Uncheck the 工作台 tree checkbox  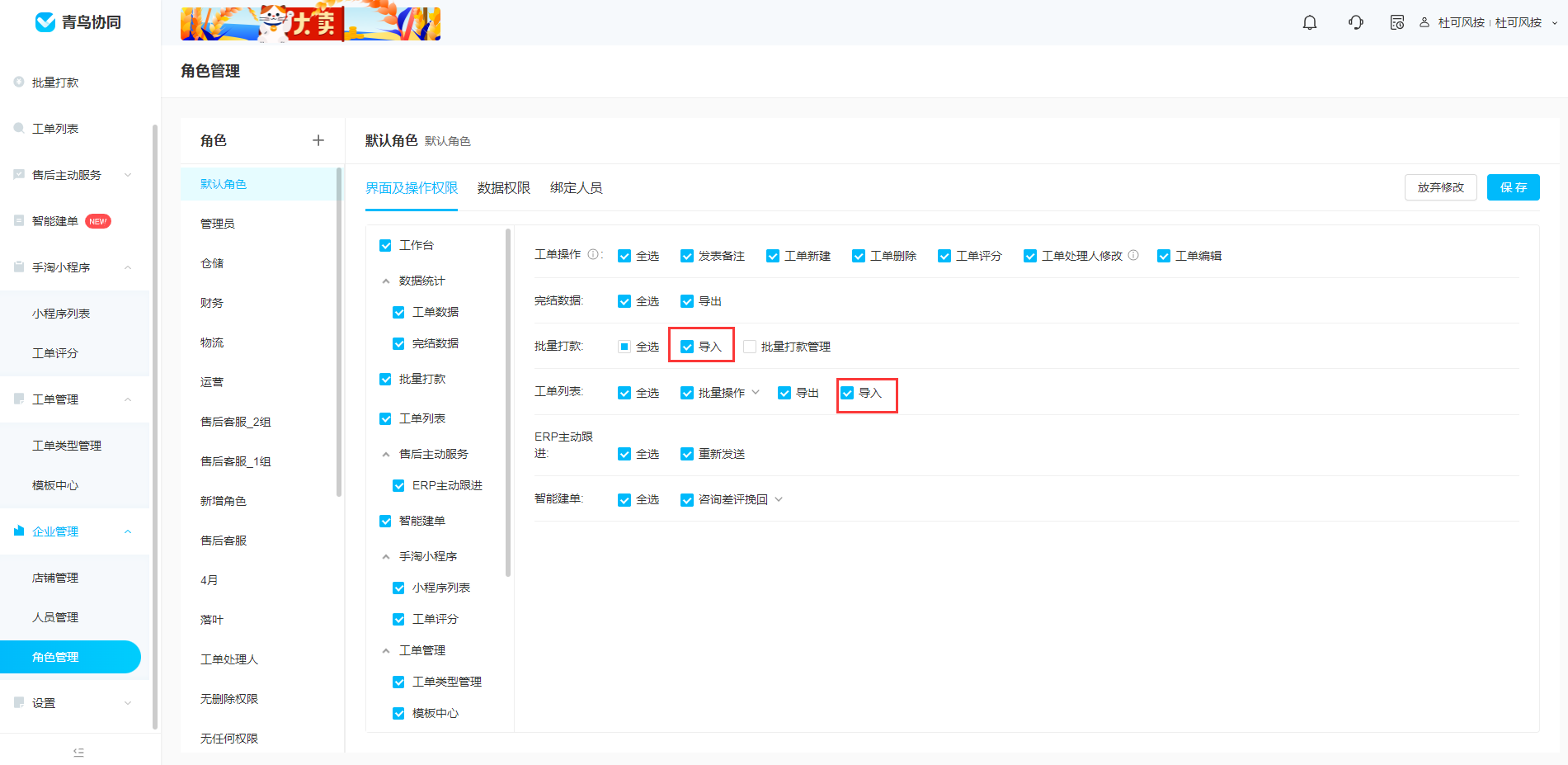[x=385, y=245]
